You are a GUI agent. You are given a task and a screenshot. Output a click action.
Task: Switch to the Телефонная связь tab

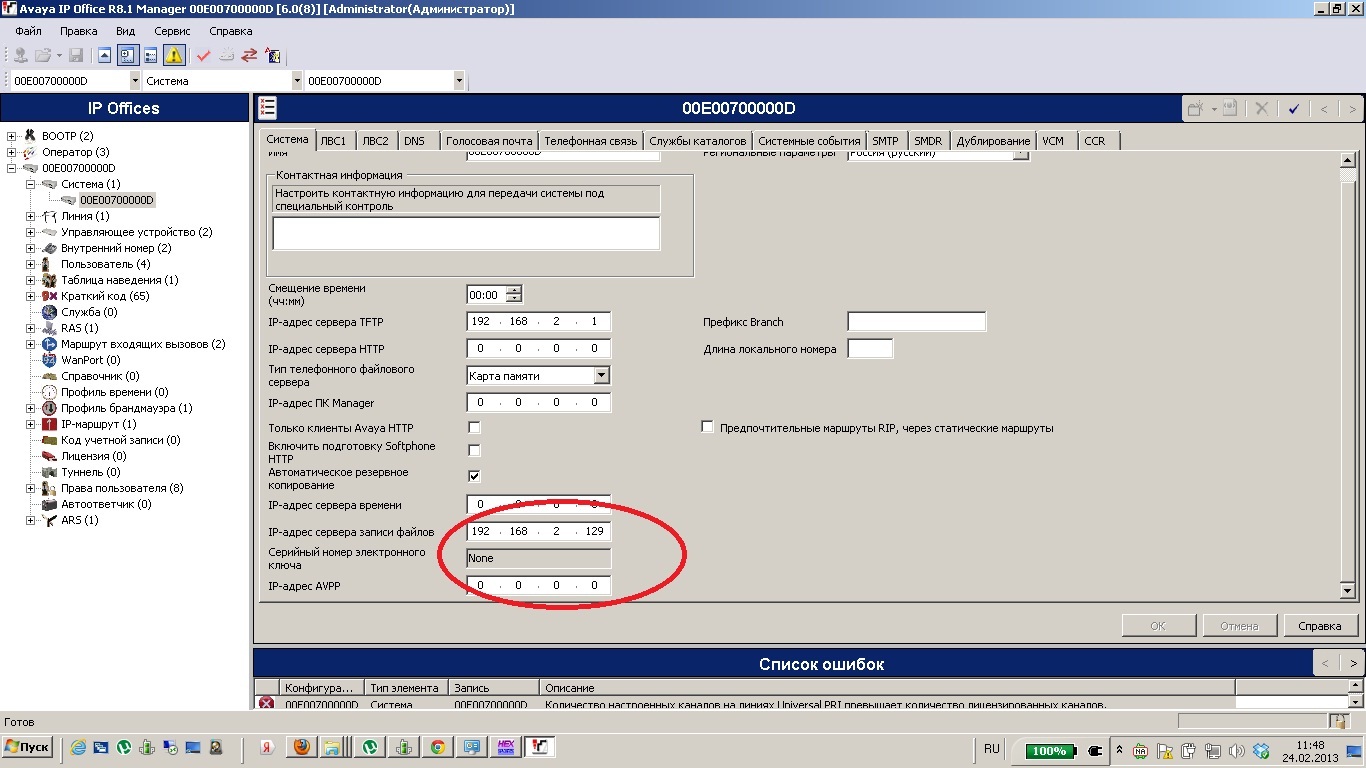coord(590,141)
